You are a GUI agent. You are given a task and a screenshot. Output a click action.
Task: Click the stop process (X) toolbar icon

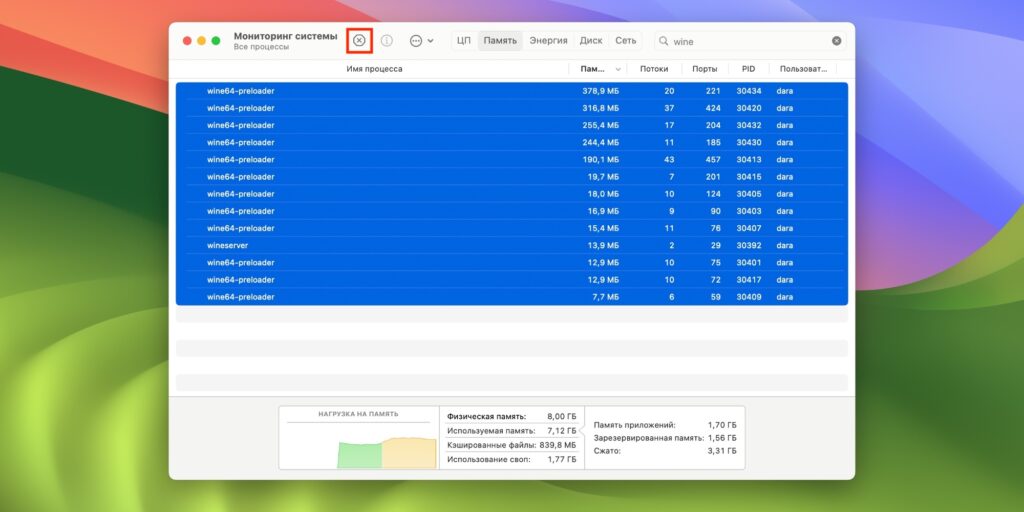click(359, 40)
